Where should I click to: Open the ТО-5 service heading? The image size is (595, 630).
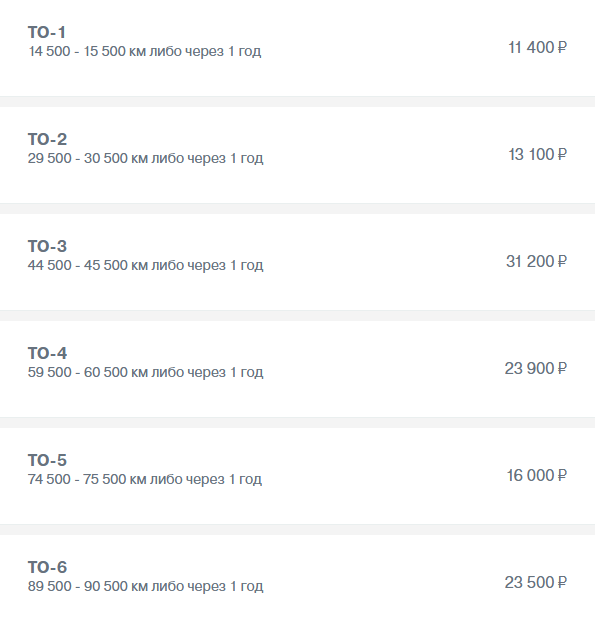coord(47,460)
